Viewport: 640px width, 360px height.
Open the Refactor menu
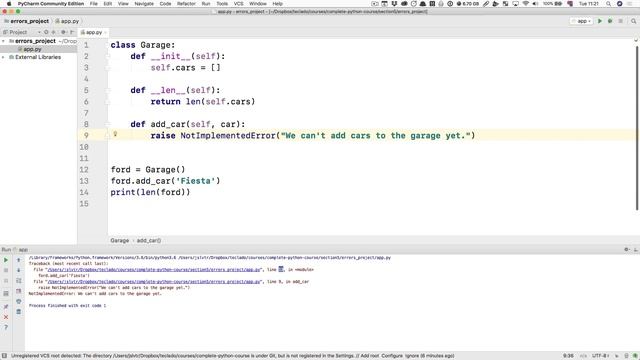(x=186, y=4)
